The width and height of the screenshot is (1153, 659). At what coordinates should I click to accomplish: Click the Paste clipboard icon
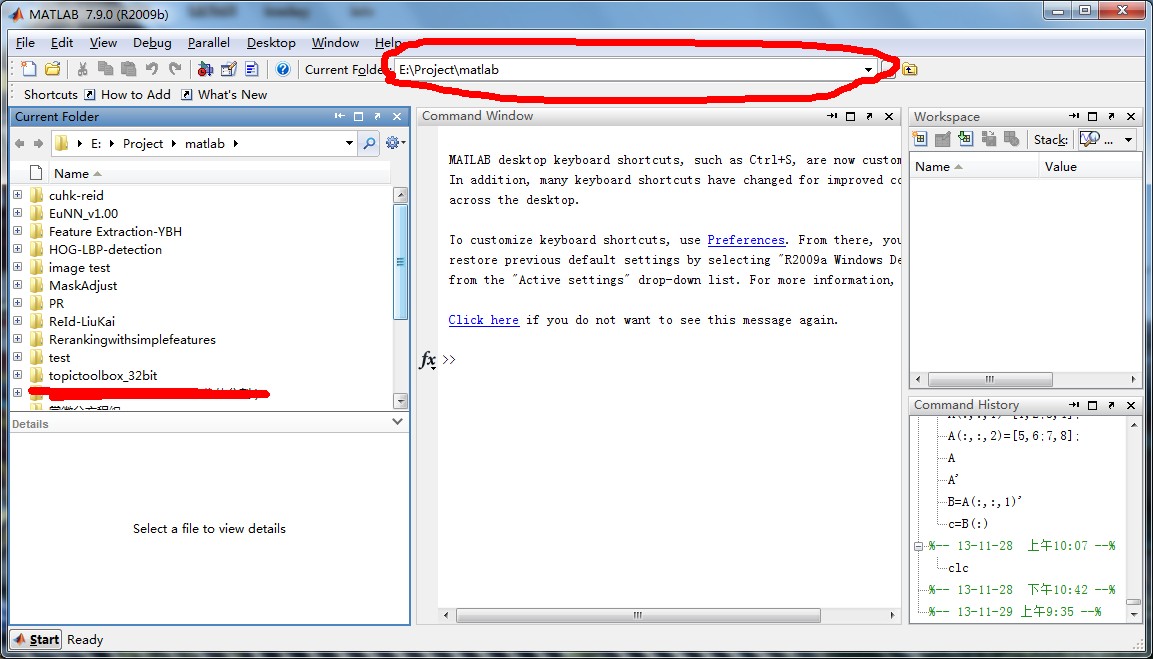click(129, 69)
